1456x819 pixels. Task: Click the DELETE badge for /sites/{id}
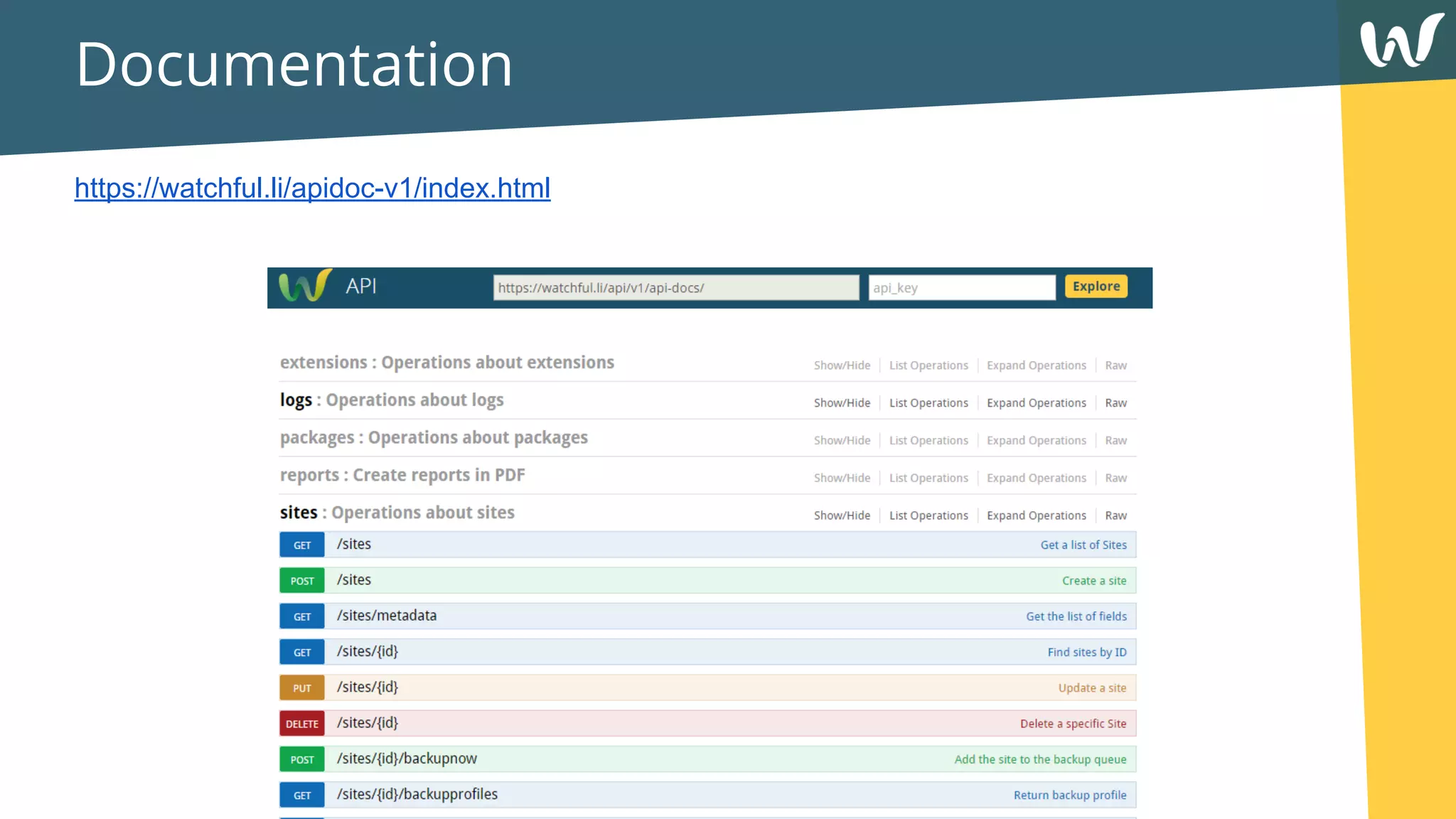click(x=302, y=724)
